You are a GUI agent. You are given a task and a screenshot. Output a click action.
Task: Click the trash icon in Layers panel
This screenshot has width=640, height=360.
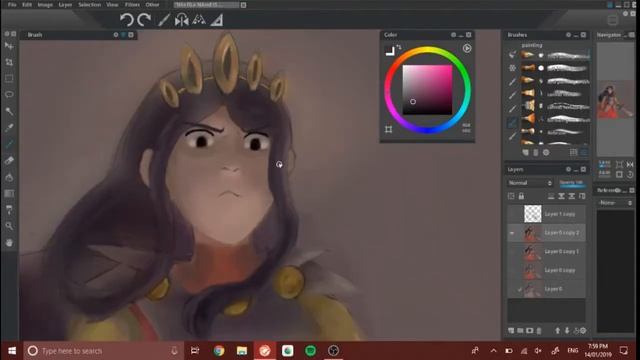coord(539,331)
